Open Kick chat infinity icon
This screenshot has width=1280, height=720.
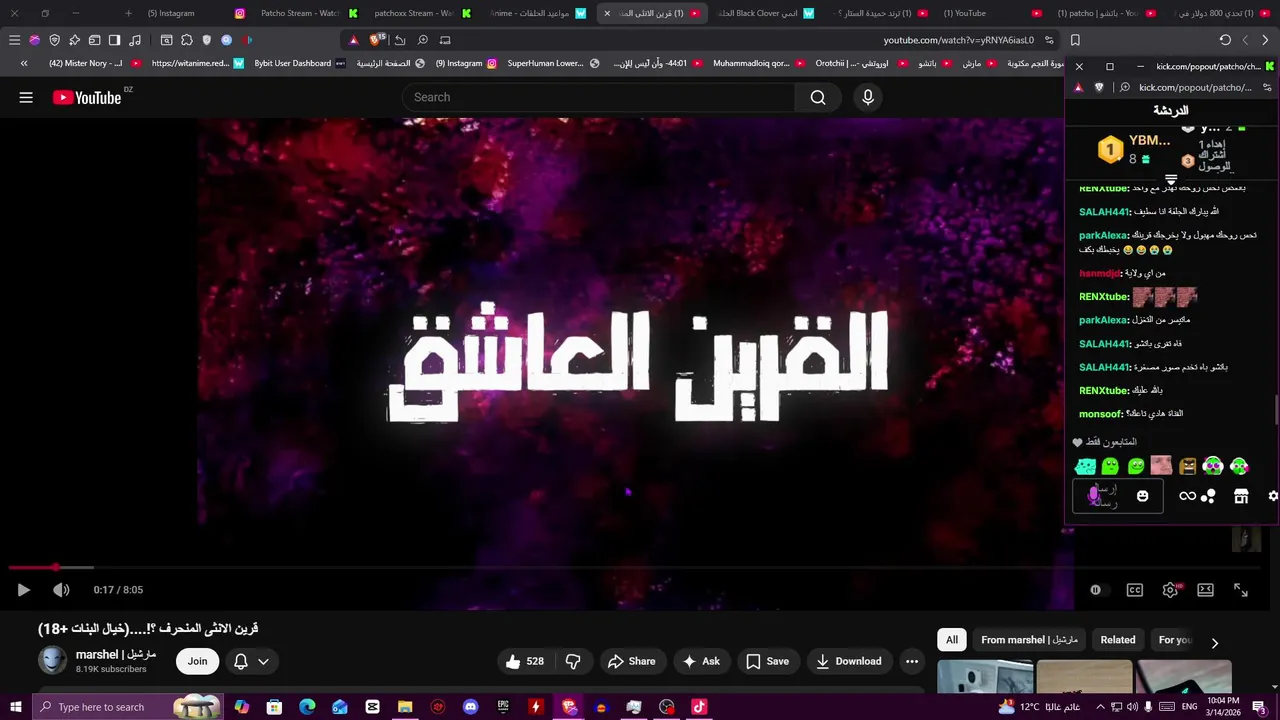[x=1187, y=496]
